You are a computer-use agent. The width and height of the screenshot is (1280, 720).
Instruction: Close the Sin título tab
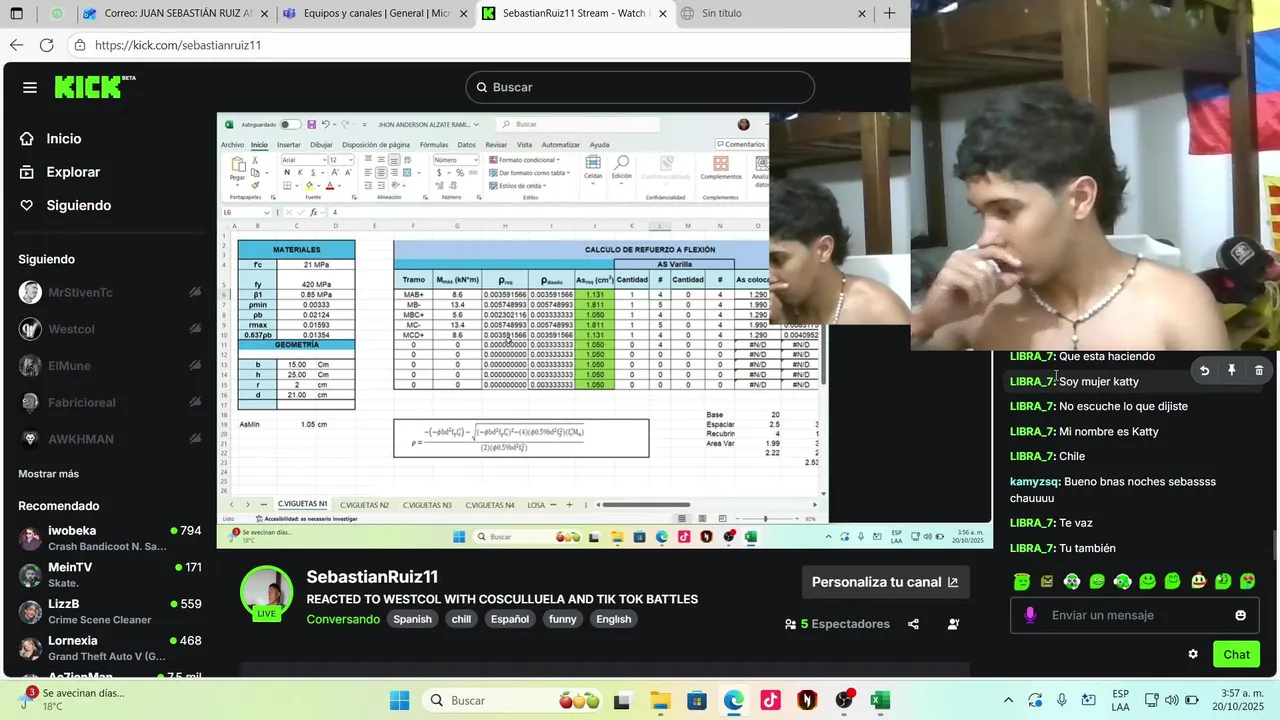pos(862,14)
